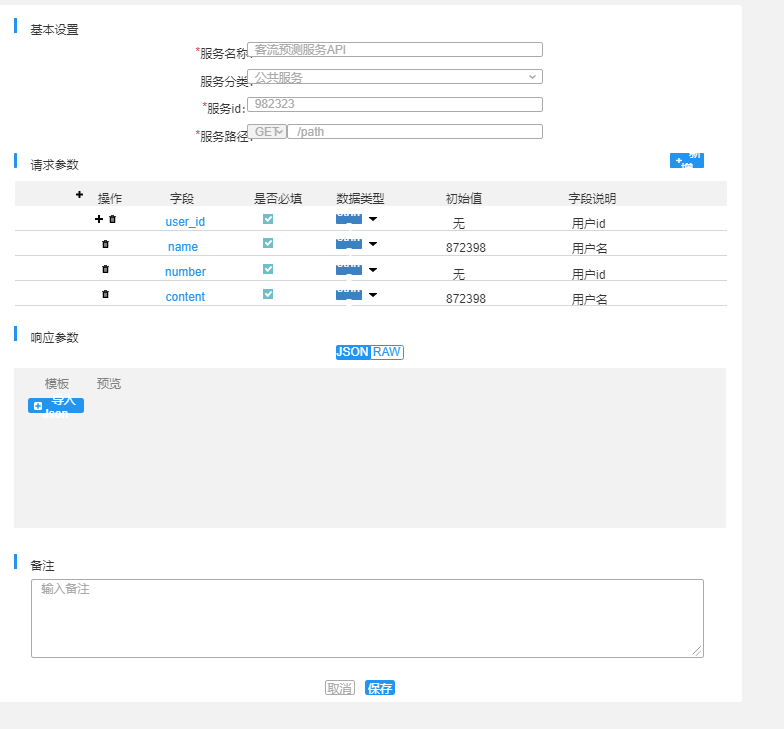The height and width of the screenshot is (729, 784).
Task: Remove the number parameter row
Action: pyautogui.click(x=105, y=269)
